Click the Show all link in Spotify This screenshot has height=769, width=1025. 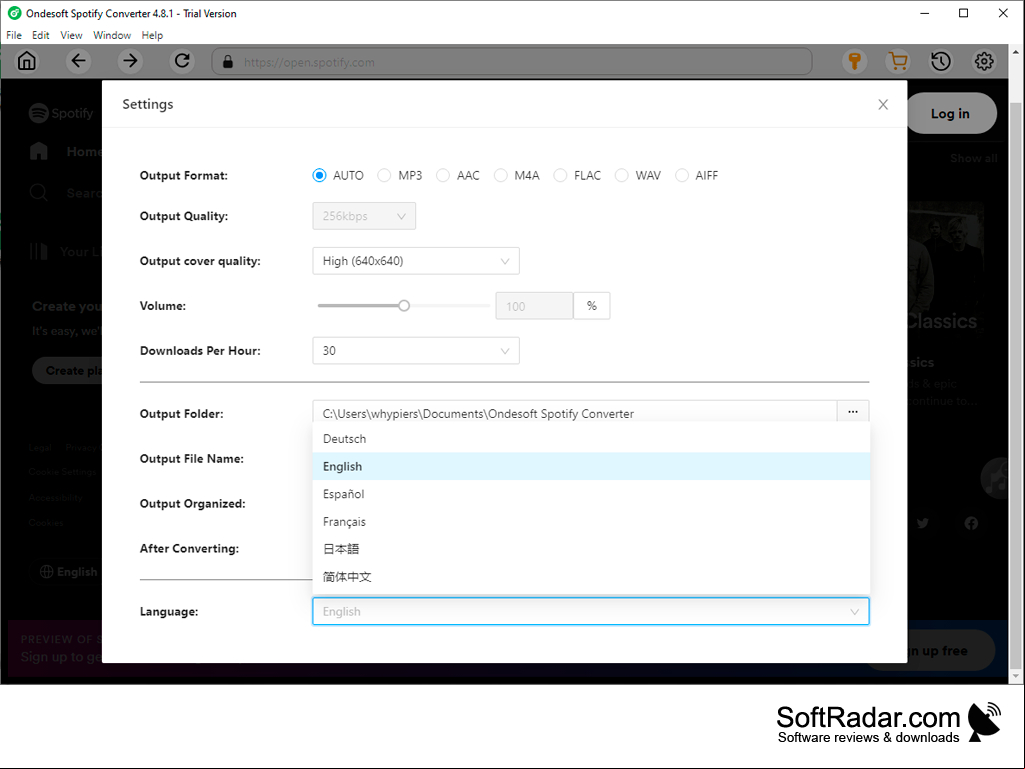coord(973,158)
